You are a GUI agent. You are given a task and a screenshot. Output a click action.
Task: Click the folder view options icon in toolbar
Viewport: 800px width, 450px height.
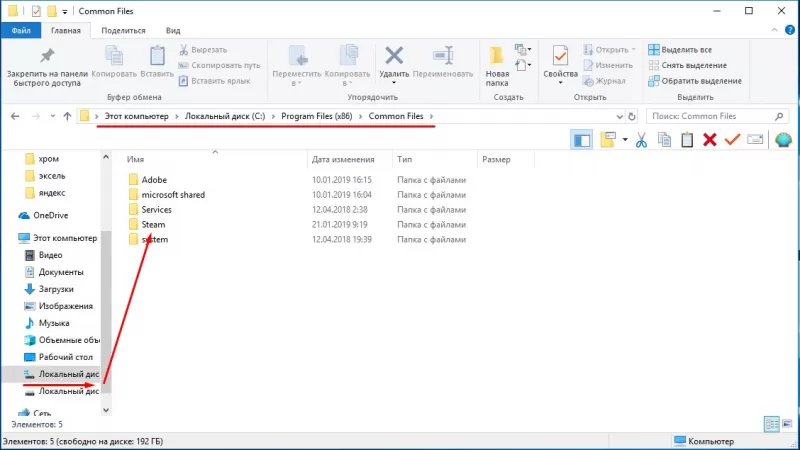click(x=608, y=140)
